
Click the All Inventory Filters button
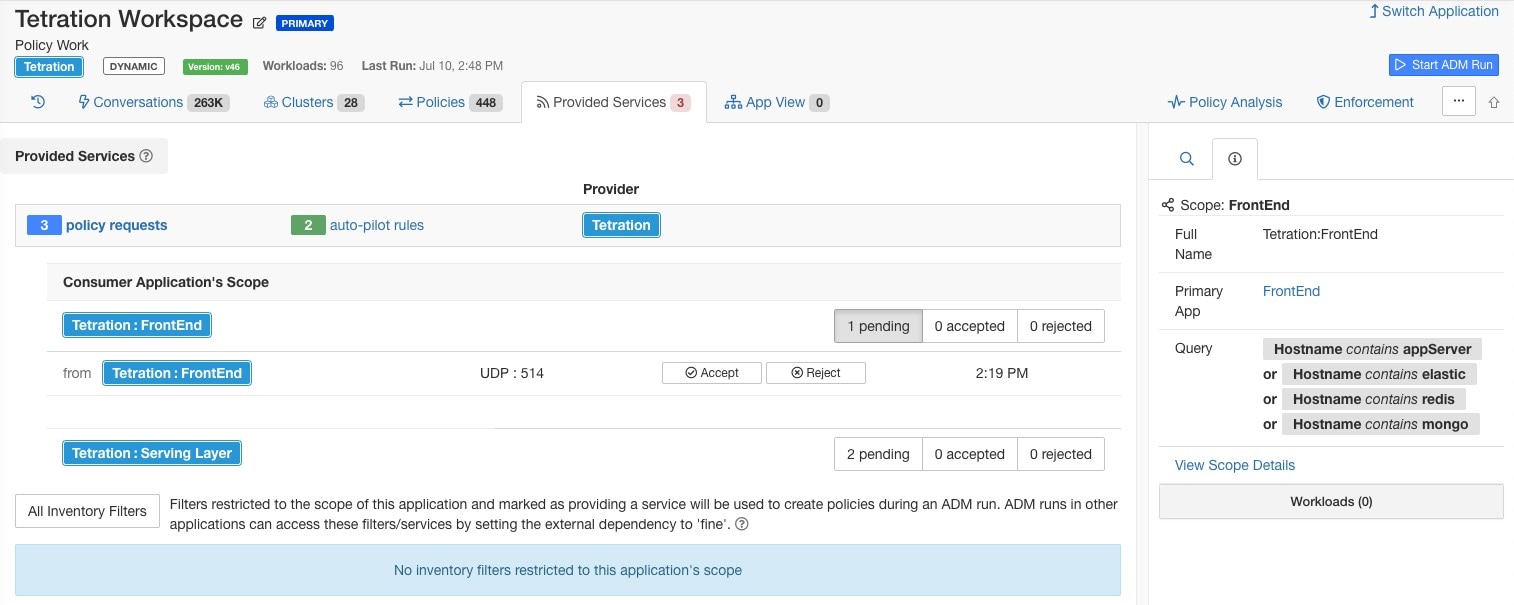tap(87, 511)
